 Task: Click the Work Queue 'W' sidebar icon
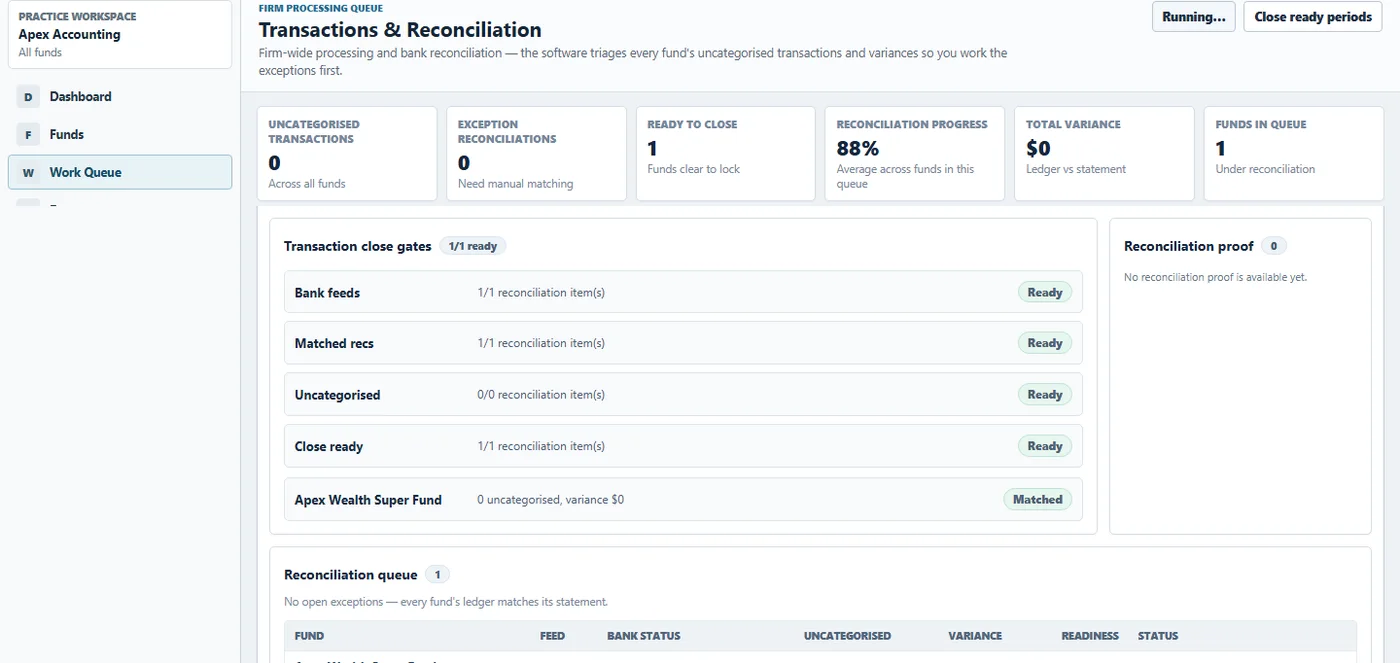coord(28,172)
